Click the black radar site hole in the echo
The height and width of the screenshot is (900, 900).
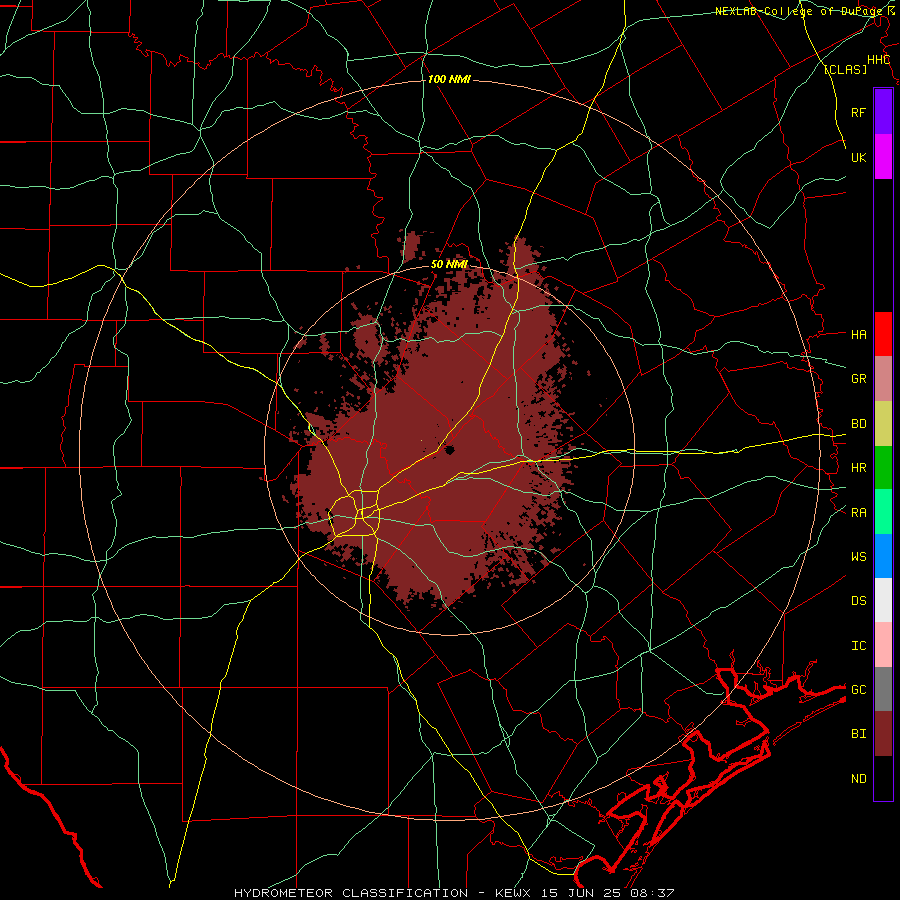tap(449, 449)
